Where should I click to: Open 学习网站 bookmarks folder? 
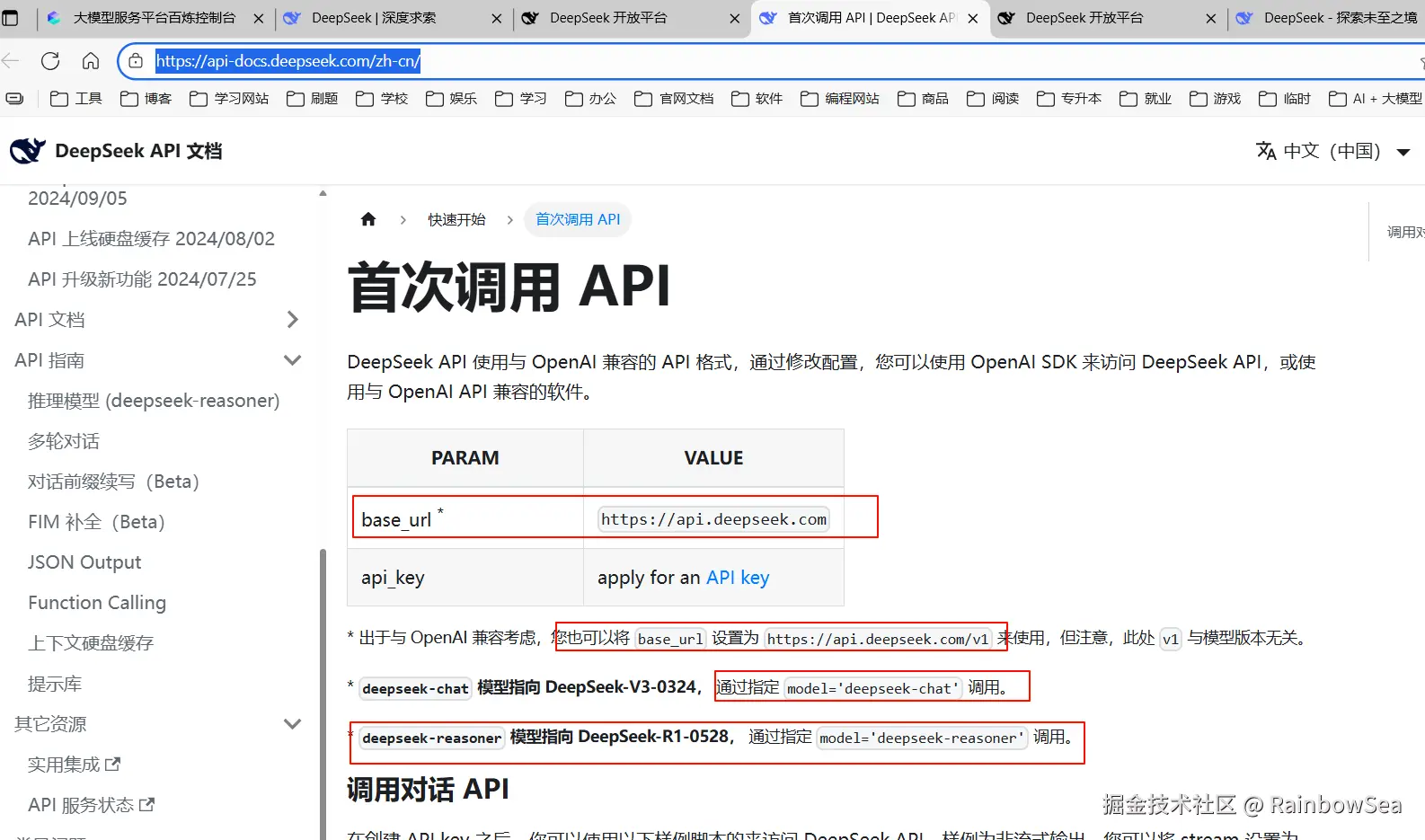point(229,99)
